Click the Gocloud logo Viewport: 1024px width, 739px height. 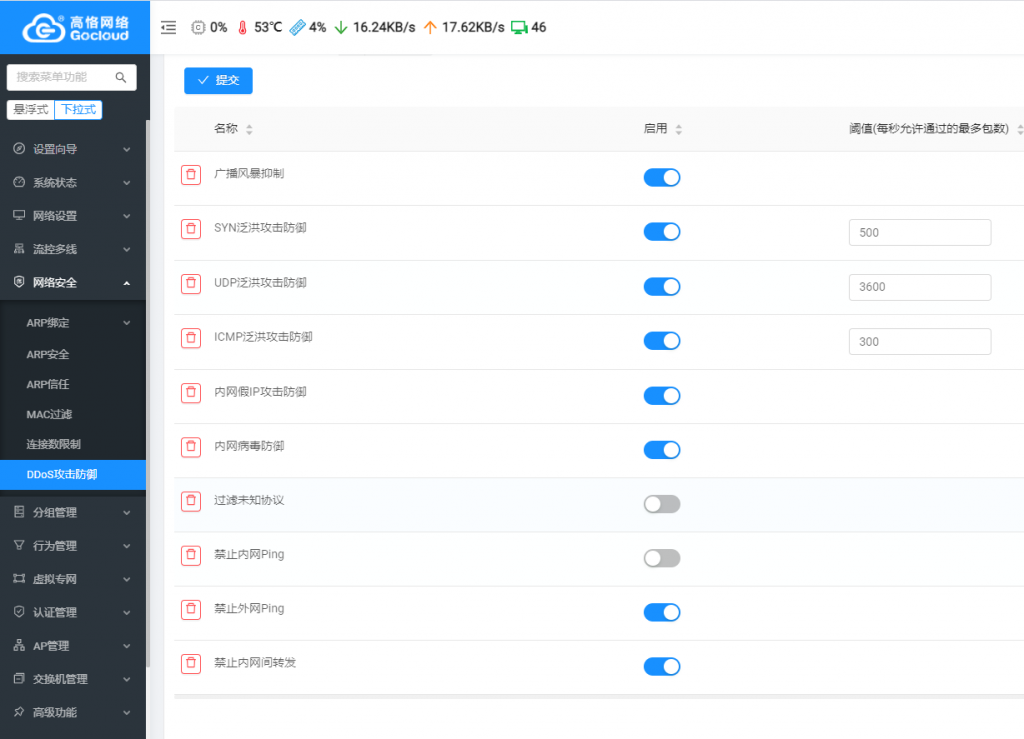(x=74, y=28)
